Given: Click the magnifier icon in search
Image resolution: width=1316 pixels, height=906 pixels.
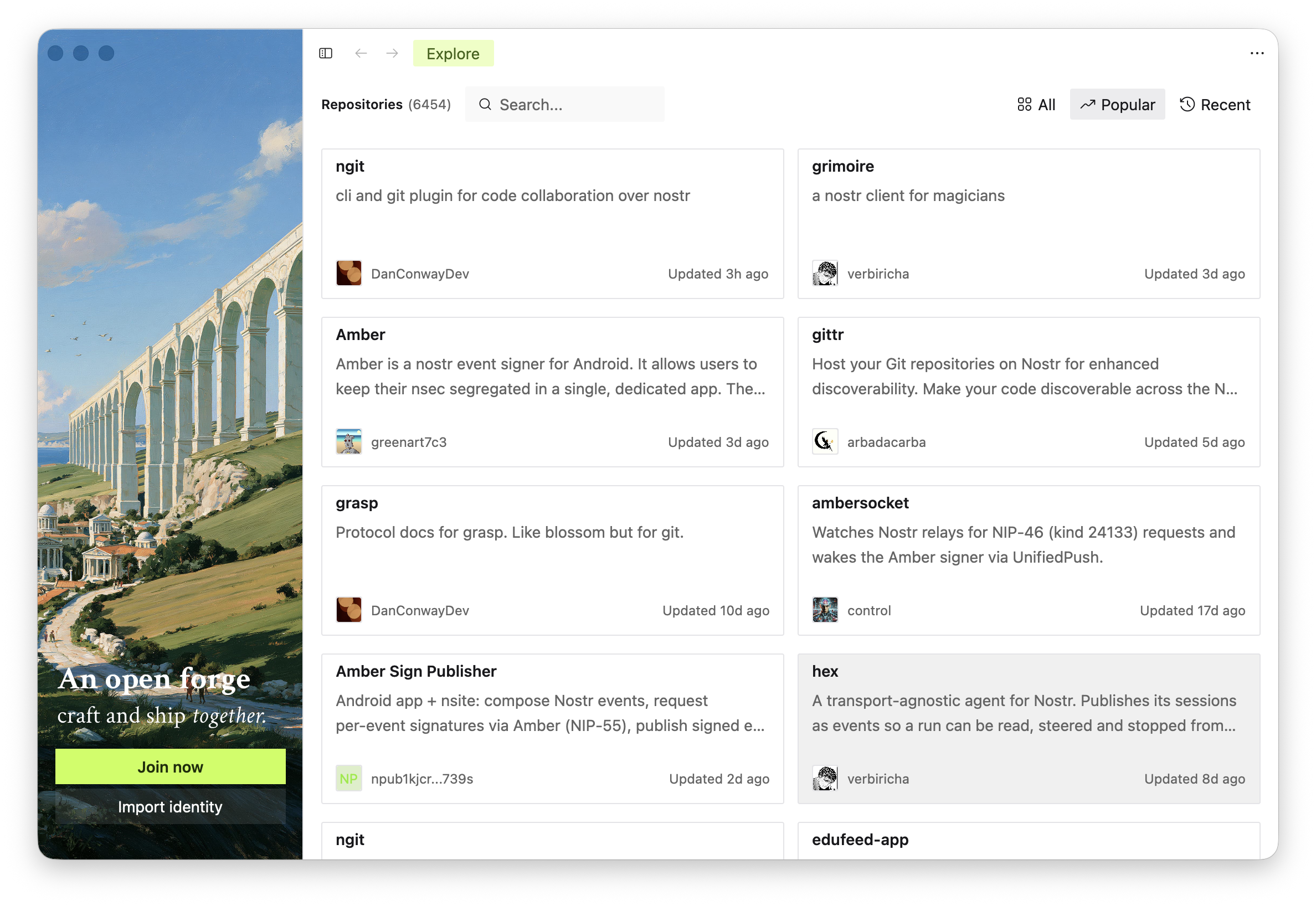Looking at the screenshot, I should point(485,105).
